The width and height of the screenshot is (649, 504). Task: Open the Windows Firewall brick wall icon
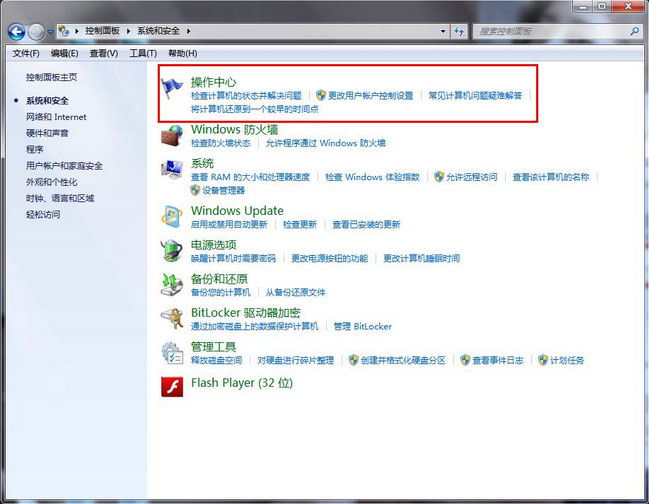point(171,136)
